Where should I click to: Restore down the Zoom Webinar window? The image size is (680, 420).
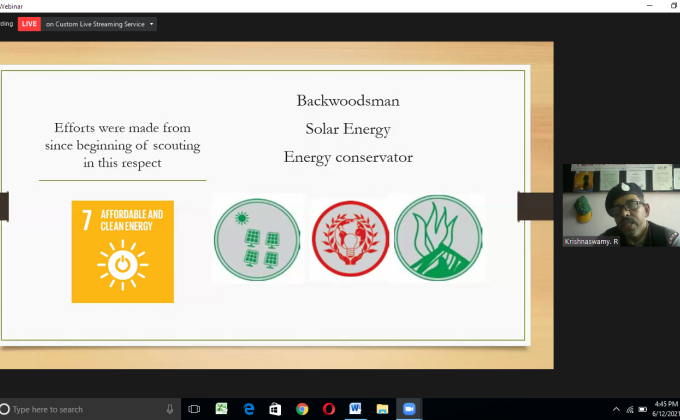pos(673,6)
